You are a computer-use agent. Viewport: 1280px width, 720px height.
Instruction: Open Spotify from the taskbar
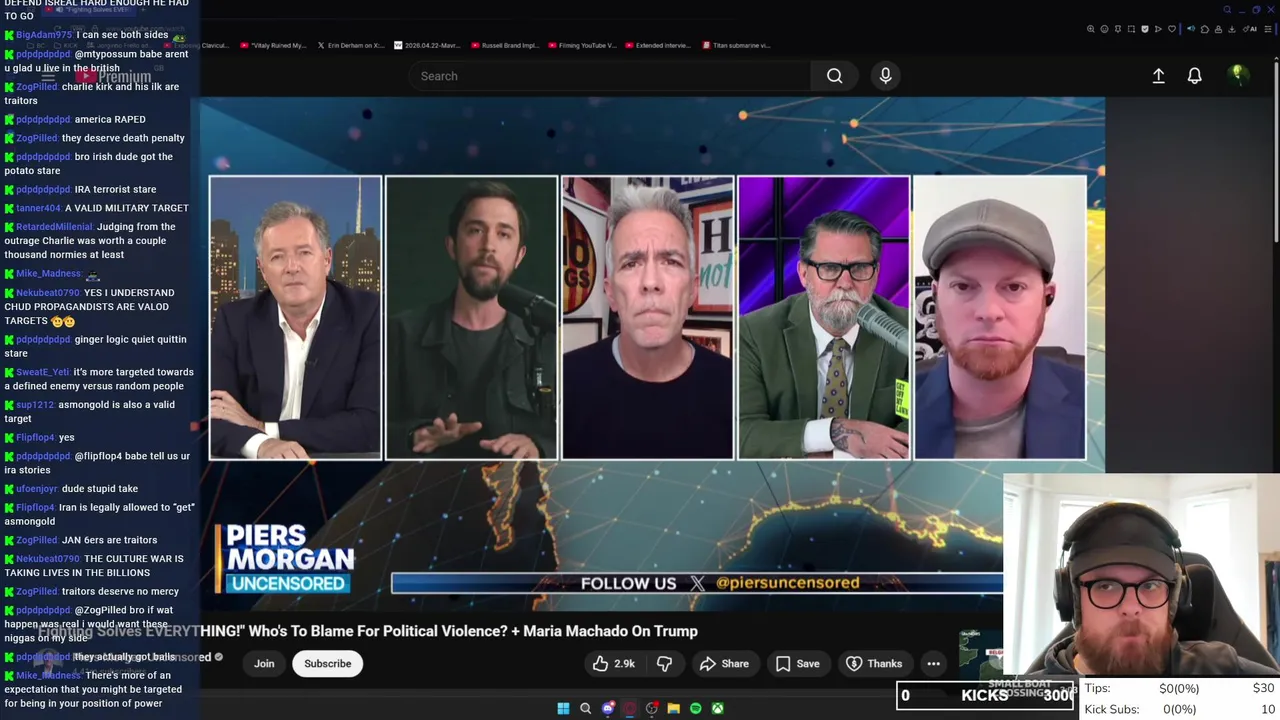click(696, 708)
